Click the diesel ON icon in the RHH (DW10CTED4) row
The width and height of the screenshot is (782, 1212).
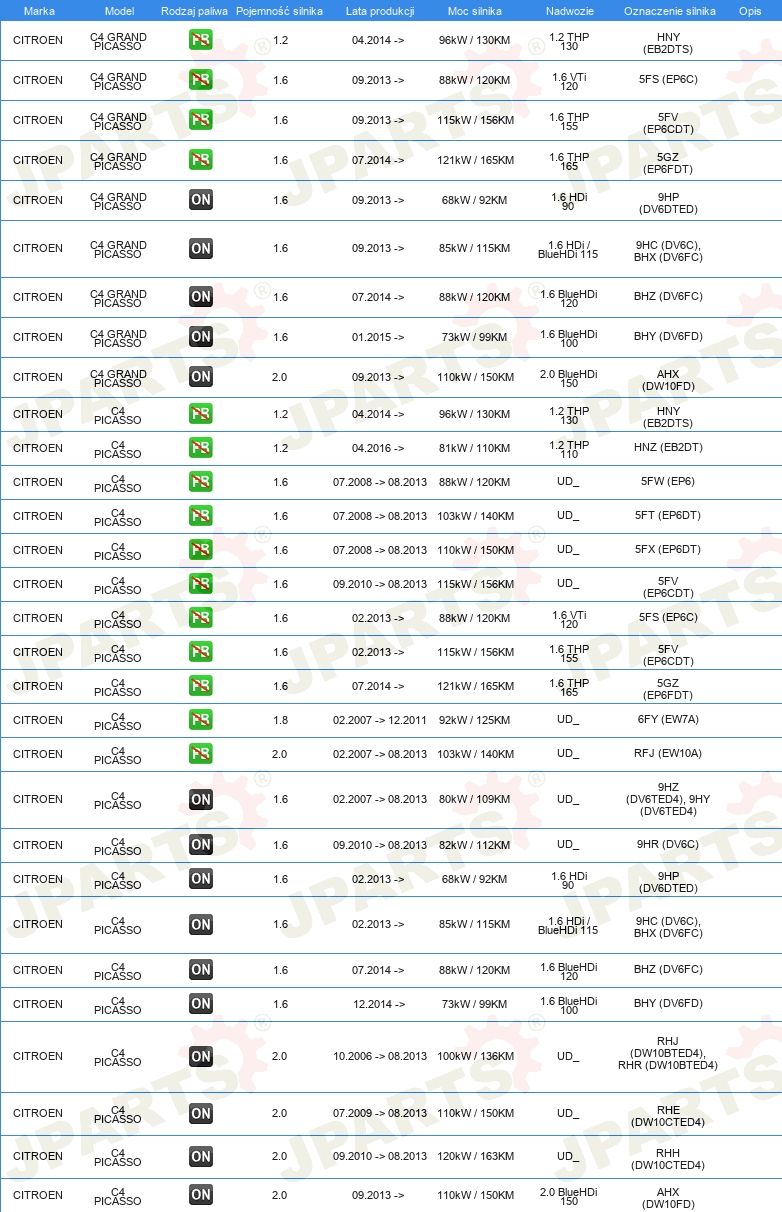pyautogui.click(x=201, y=1156)
